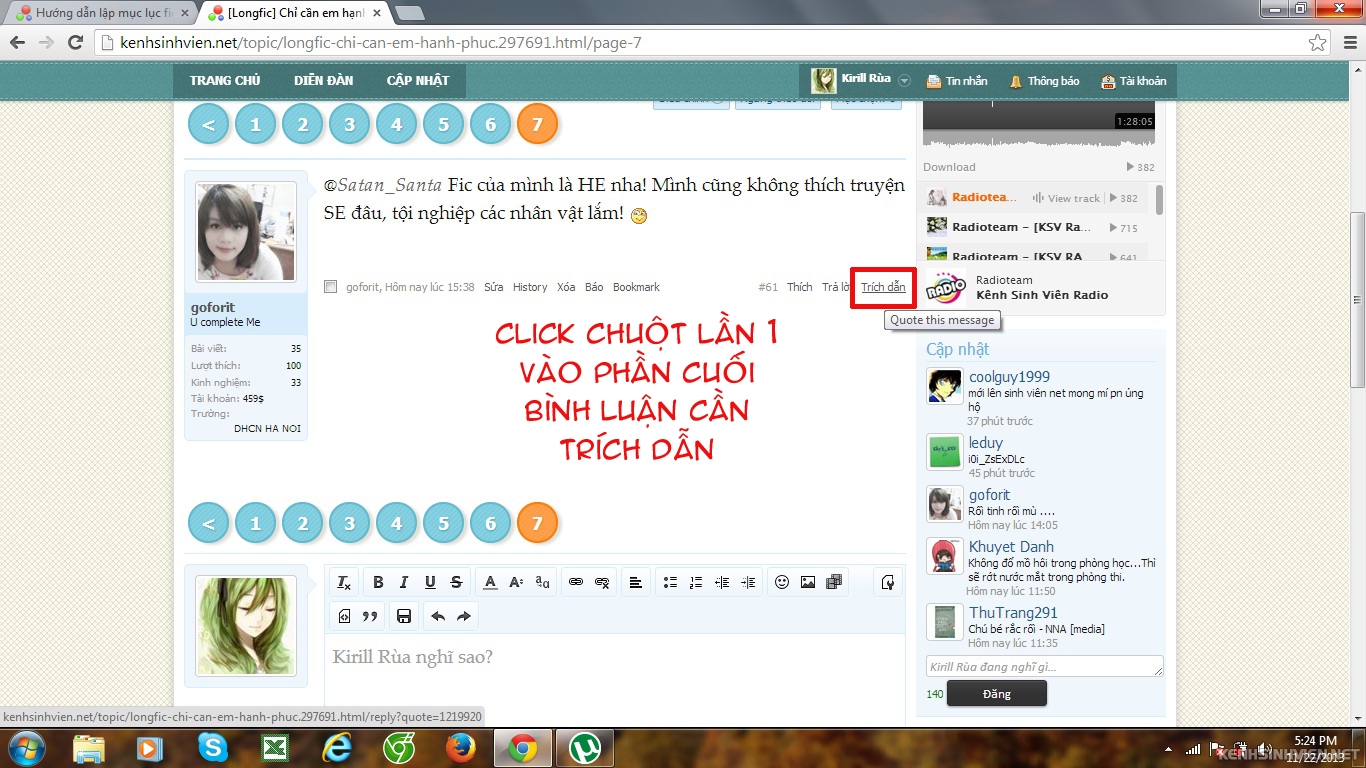
Task: Open the DIỄN ĐÀN forum menu
Action: (323, 81)
